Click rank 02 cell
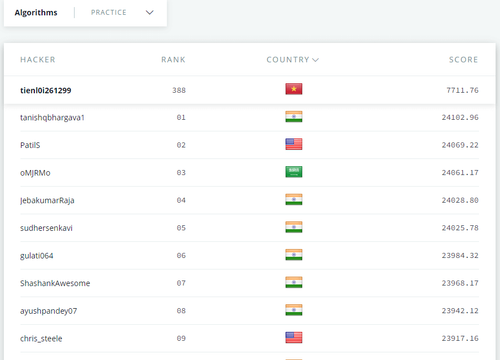500x360 pixels. click(x=181, y=145)
